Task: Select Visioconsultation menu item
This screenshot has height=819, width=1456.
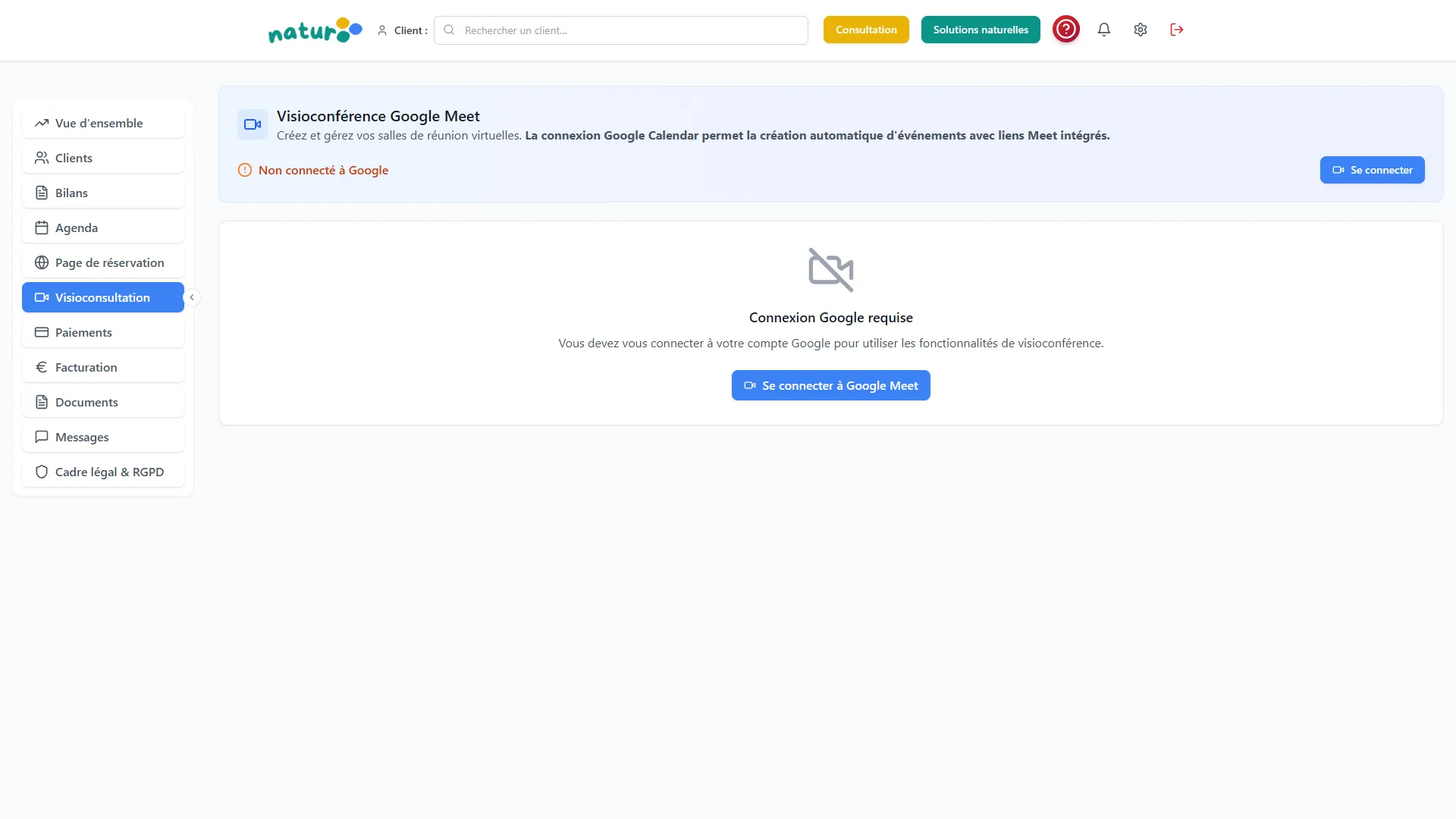Action: 103,297
